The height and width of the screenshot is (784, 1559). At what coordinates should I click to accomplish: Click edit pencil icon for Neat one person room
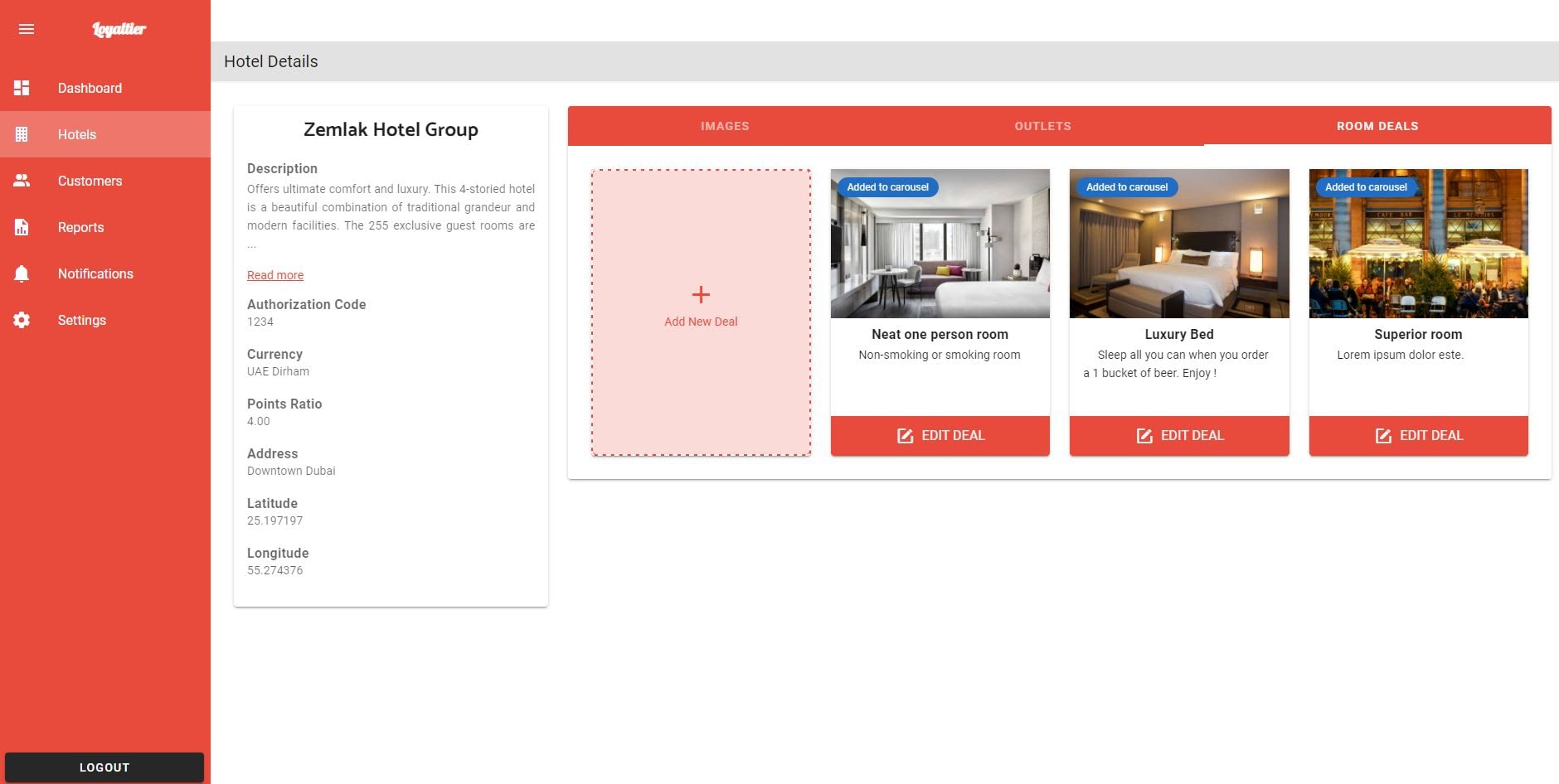(x=906, y=436)
